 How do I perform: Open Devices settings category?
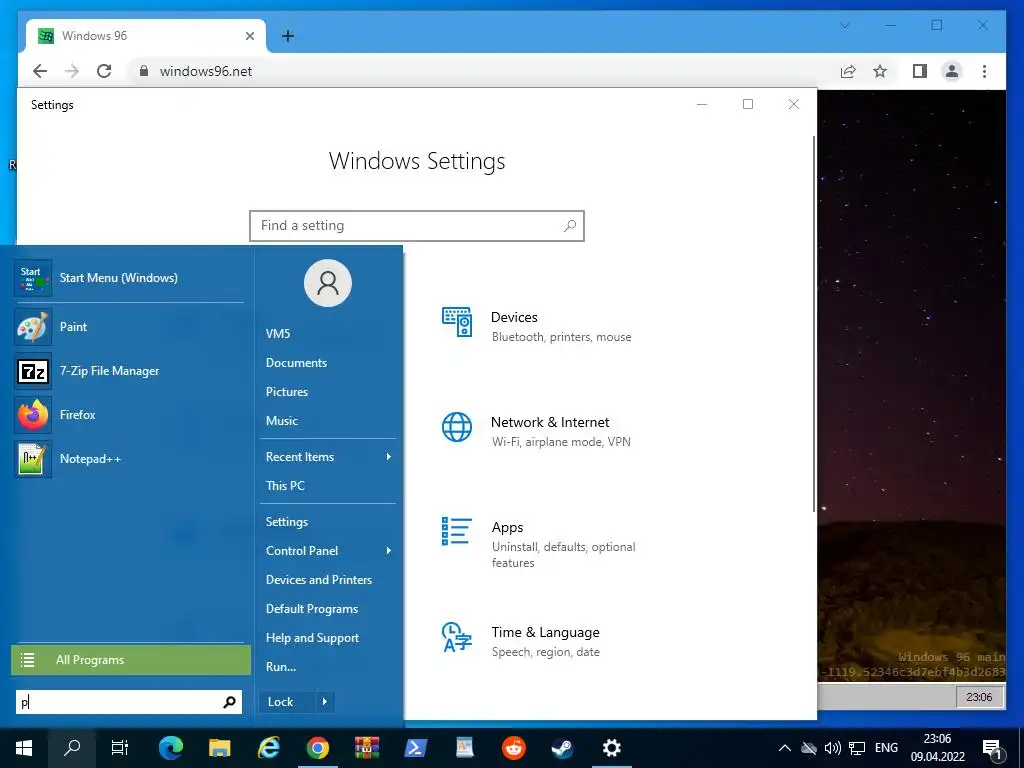pyautogui.click(x=537, y=326)
